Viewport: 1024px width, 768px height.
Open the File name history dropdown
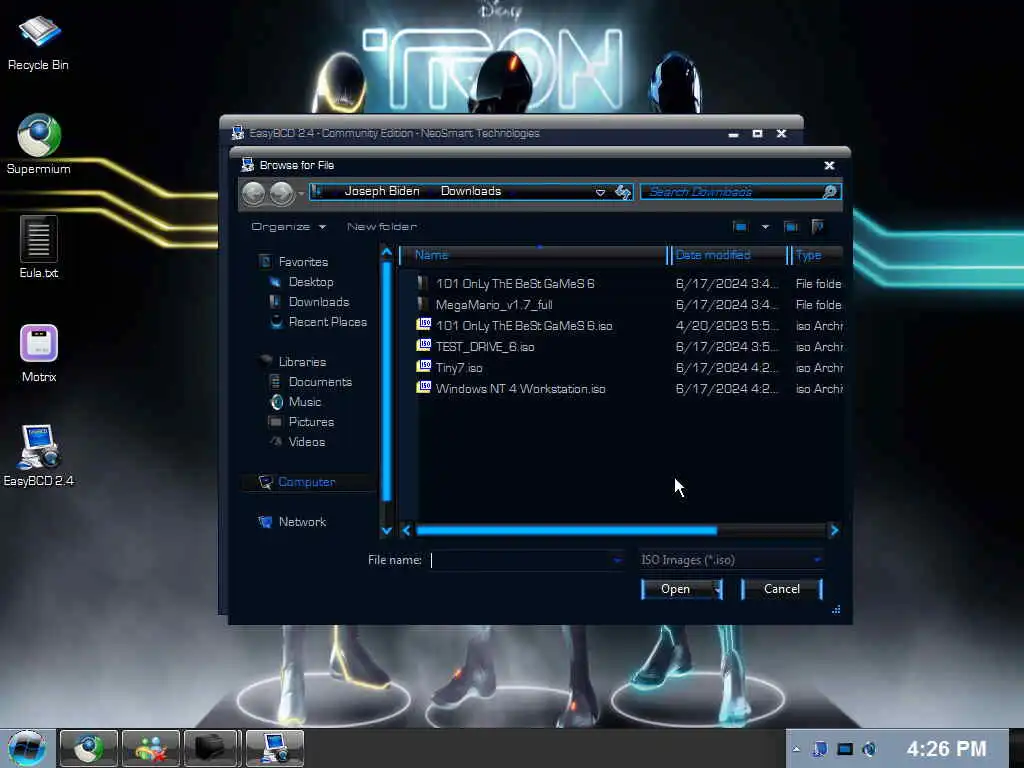(616, 560)
